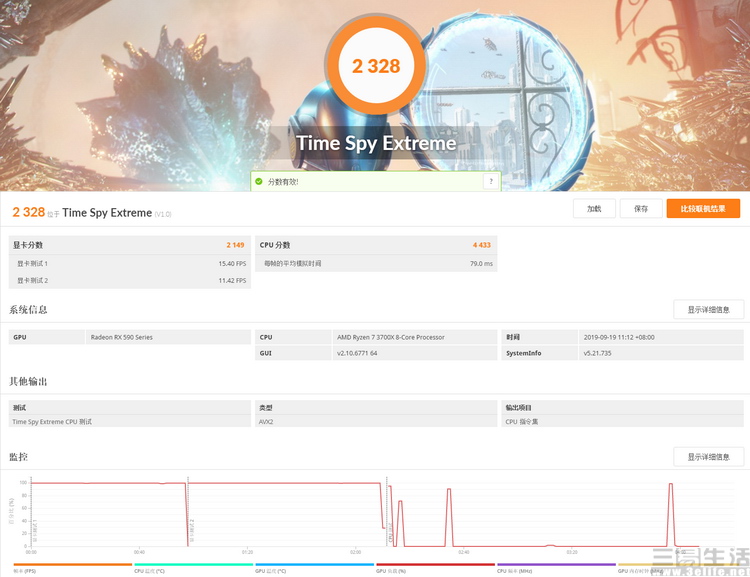Image resolution: width=750 pixels, height=577 pixels.
Task: Click AMD Ryzen 7 3700X processor text
Action: pyautogui.click(x=391, y=337)
